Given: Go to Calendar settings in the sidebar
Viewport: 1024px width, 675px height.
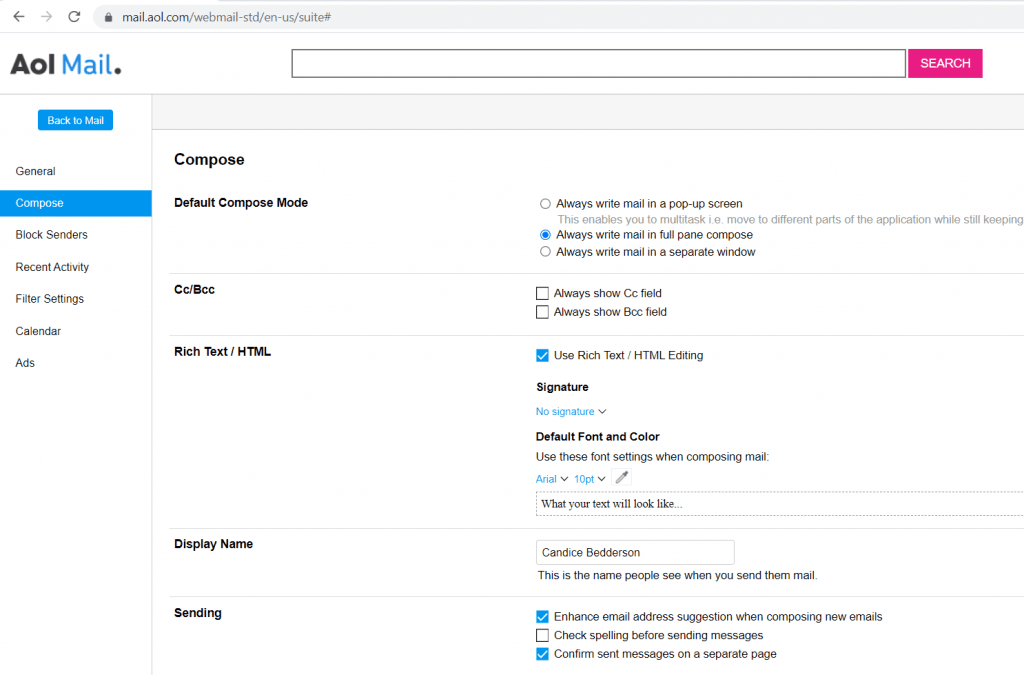Looking at the screenshot, I should coord(39,330).
